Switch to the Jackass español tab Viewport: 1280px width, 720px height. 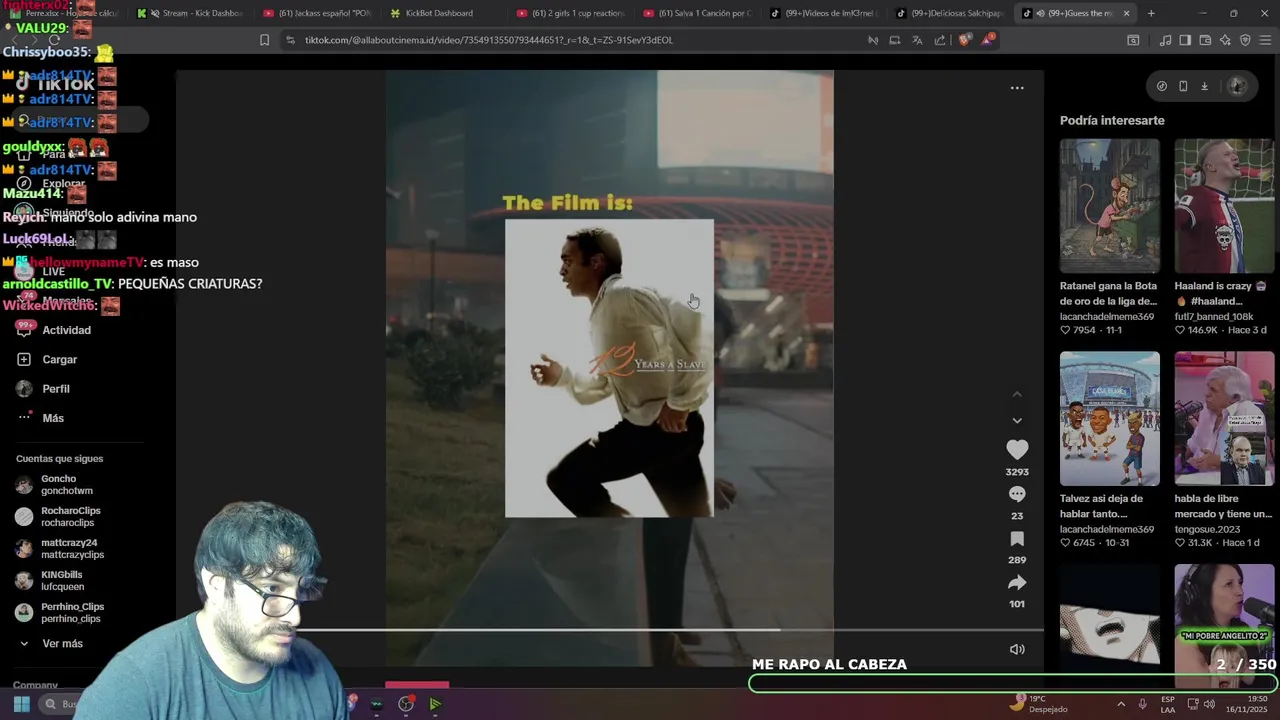point(317,13)
